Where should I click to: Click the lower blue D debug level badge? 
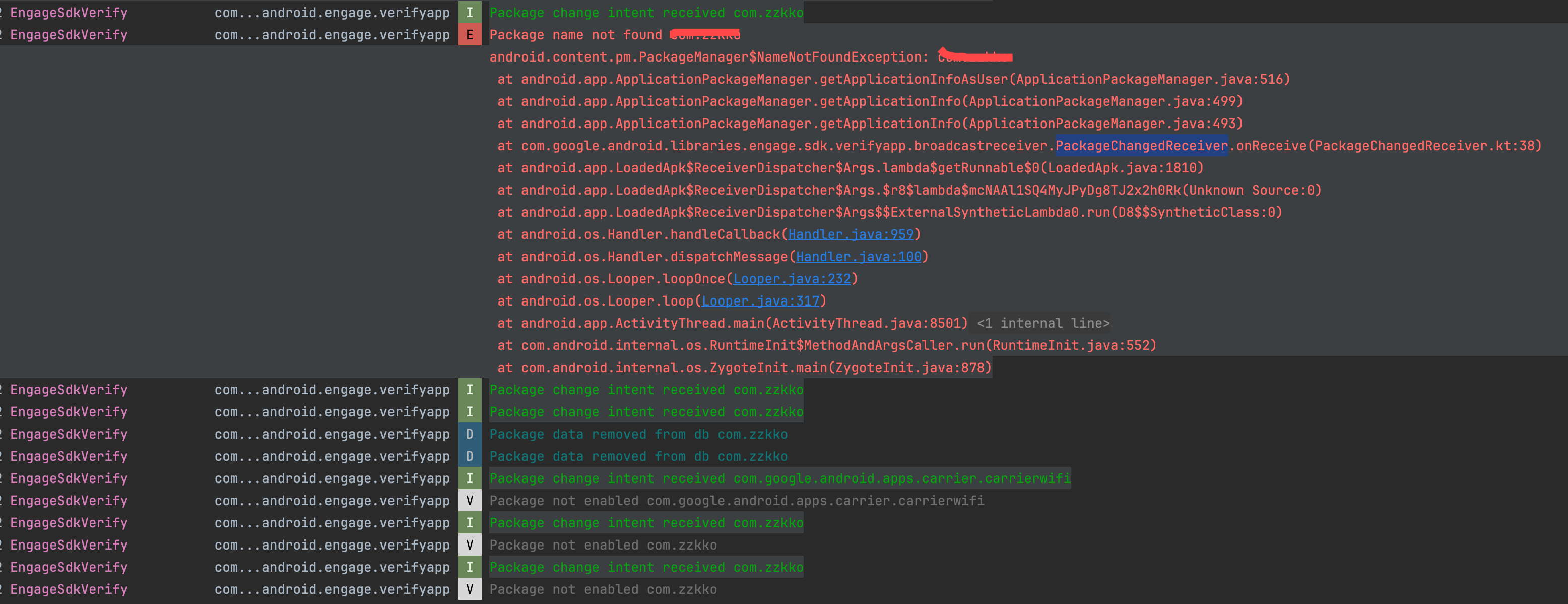point(469,456)
